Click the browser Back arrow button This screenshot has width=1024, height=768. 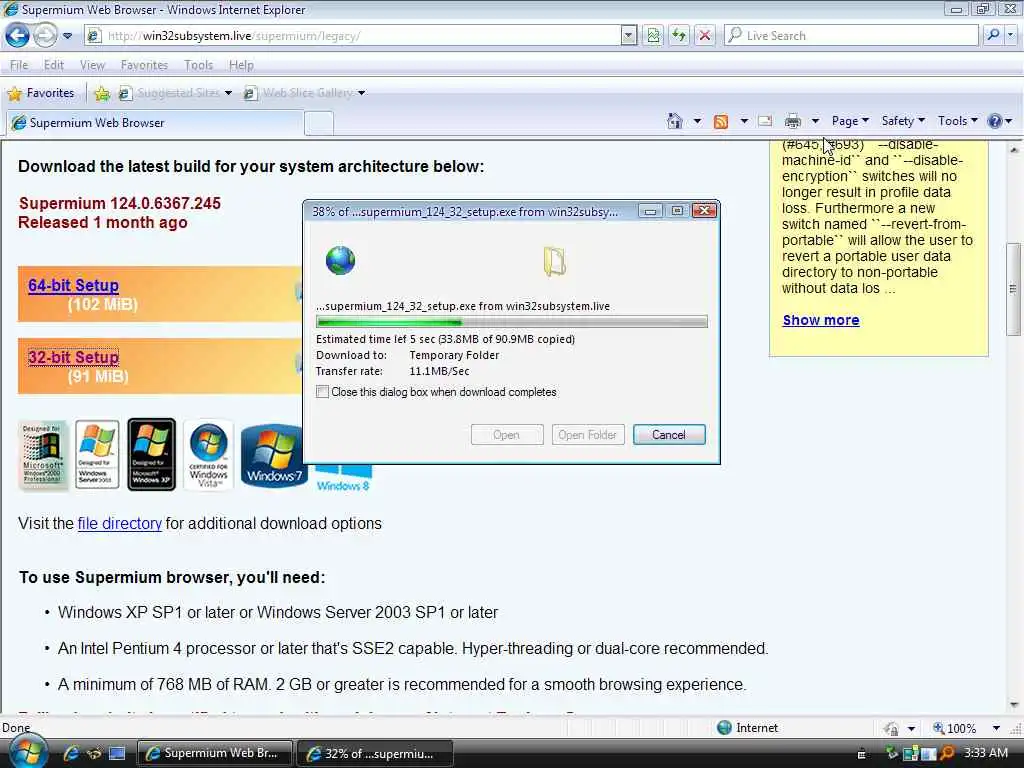[x=18, y=35]
